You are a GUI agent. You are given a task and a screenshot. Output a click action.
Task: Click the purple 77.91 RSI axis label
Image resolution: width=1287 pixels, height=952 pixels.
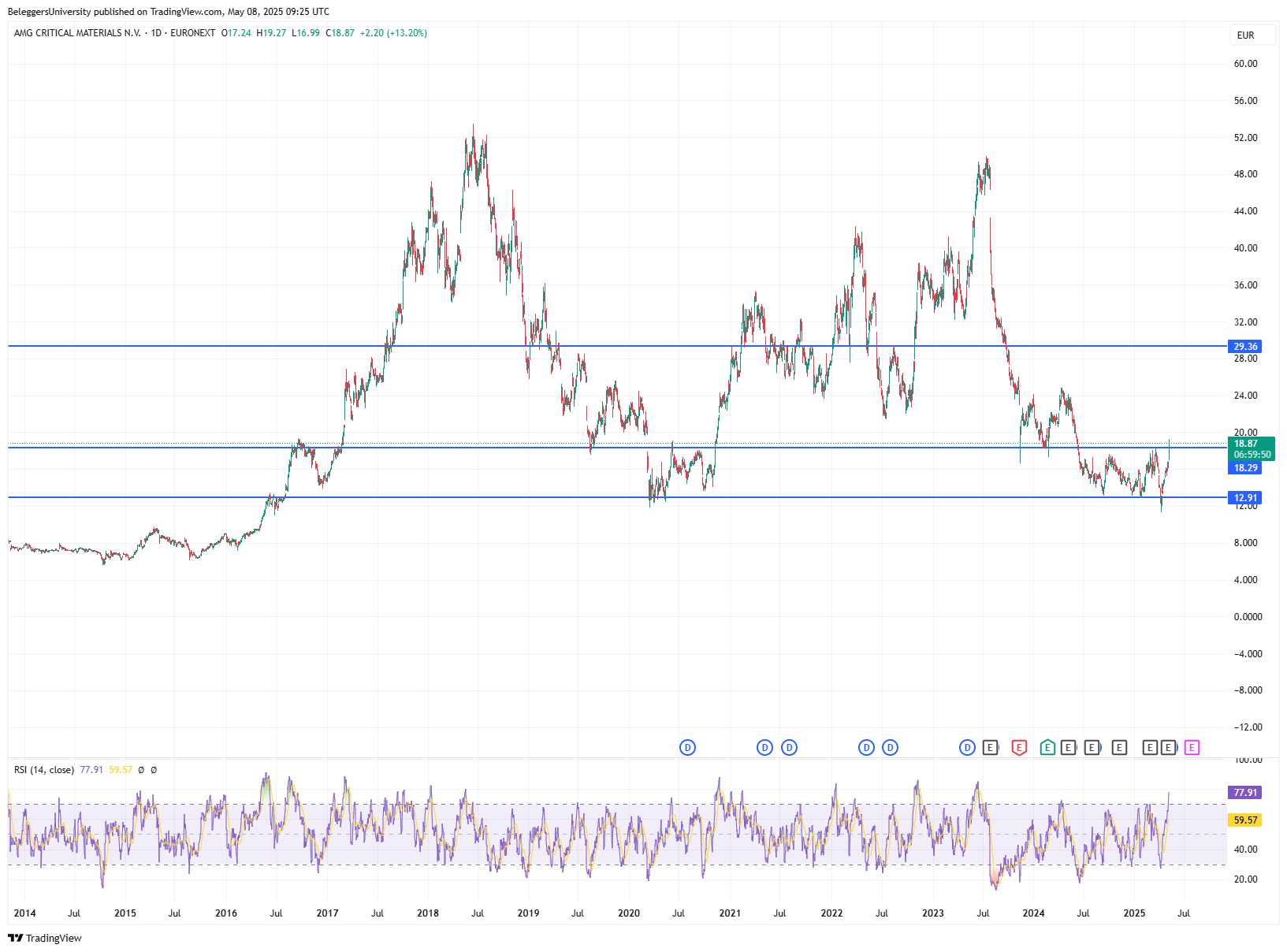1245,792
